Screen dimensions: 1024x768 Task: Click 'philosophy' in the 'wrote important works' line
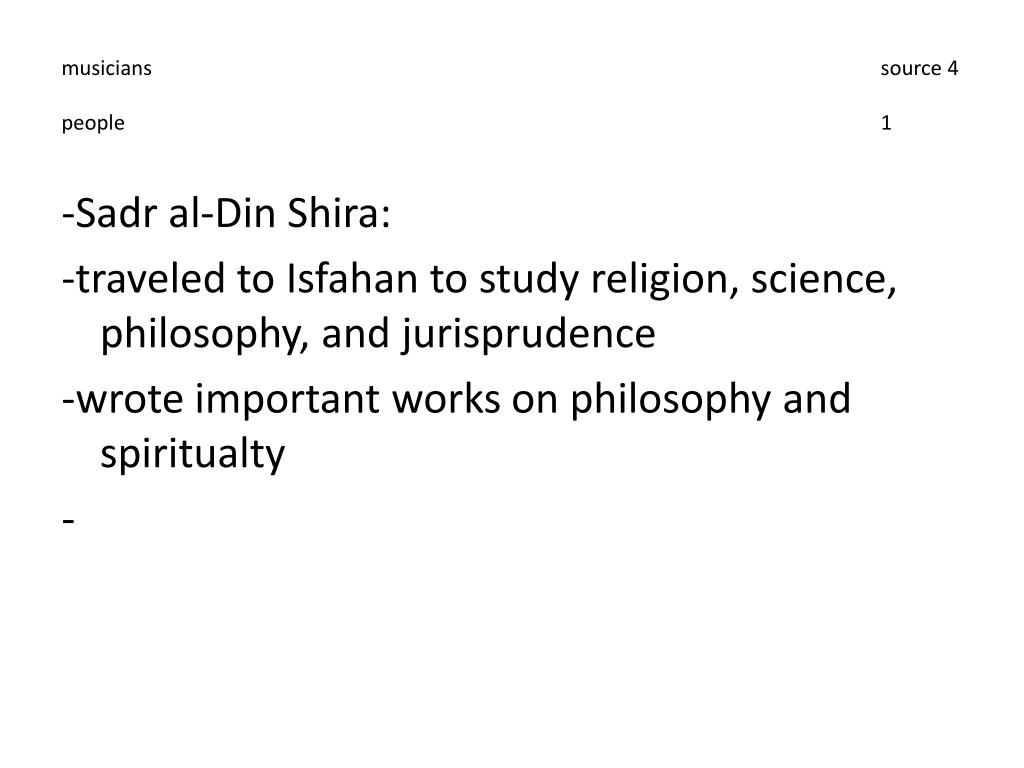tap(671, 400)
